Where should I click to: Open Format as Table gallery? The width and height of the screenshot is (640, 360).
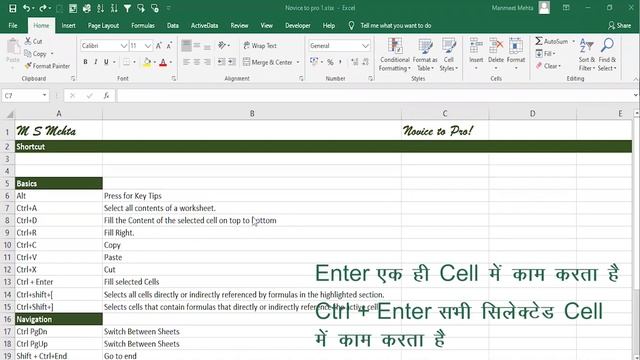pos(425,55)
